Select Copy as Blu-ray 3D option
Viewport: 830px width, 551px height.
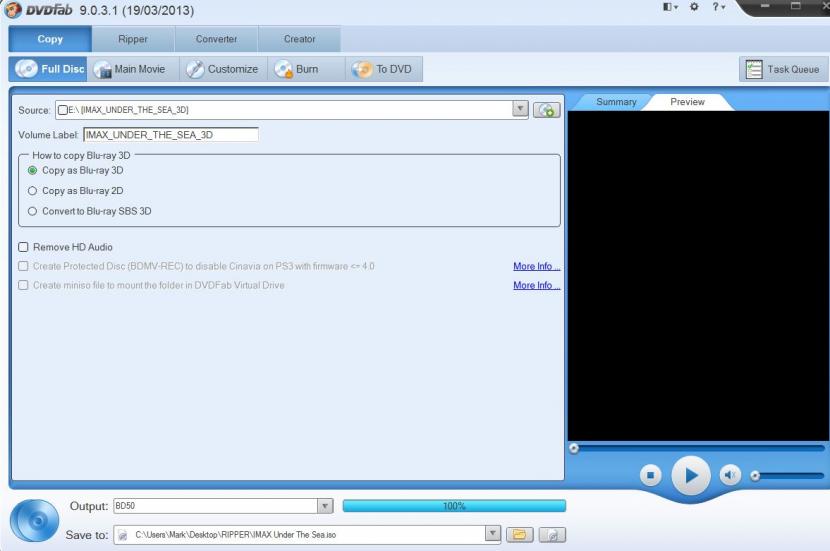77,170
